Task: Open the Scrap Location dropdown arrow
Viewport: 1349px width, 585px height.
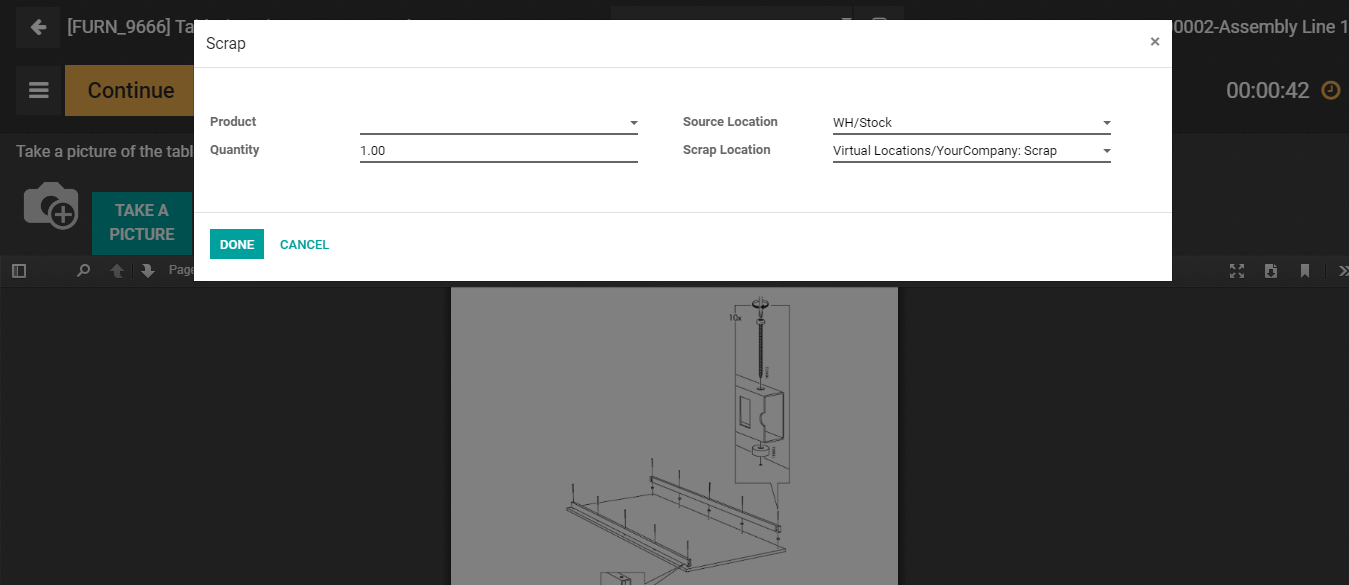Action: coord(1107,151)
